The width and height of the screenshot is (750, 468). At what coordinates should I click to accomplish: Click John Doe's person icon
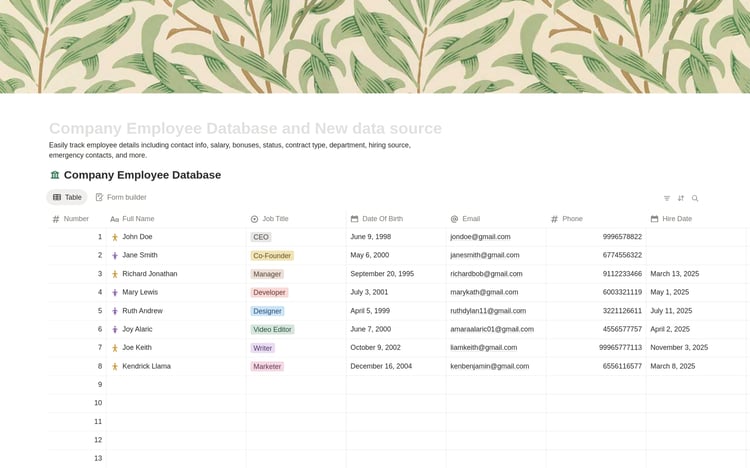point(115,237)
